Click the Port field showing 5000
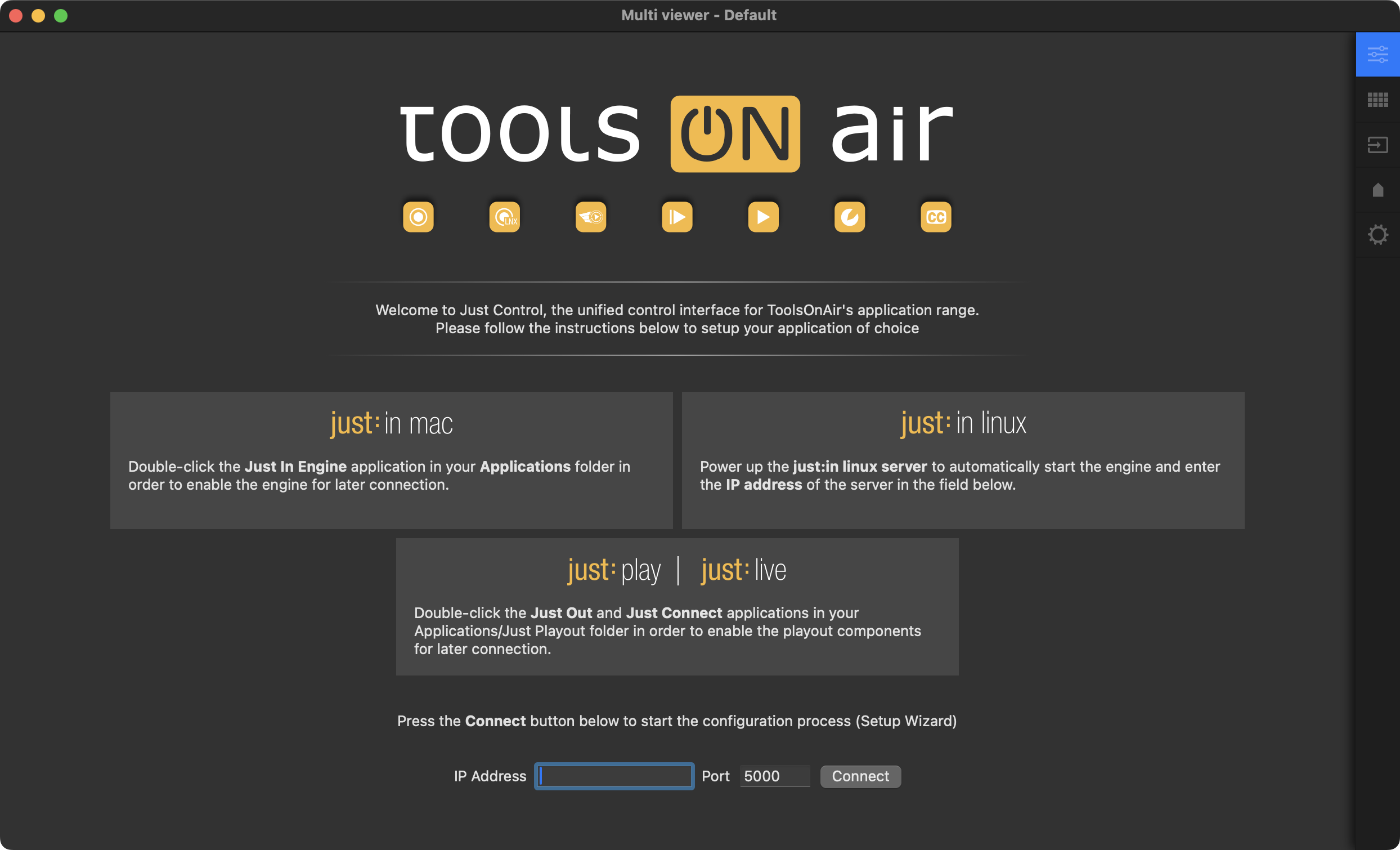1400x850 pixels. point(775,776)
